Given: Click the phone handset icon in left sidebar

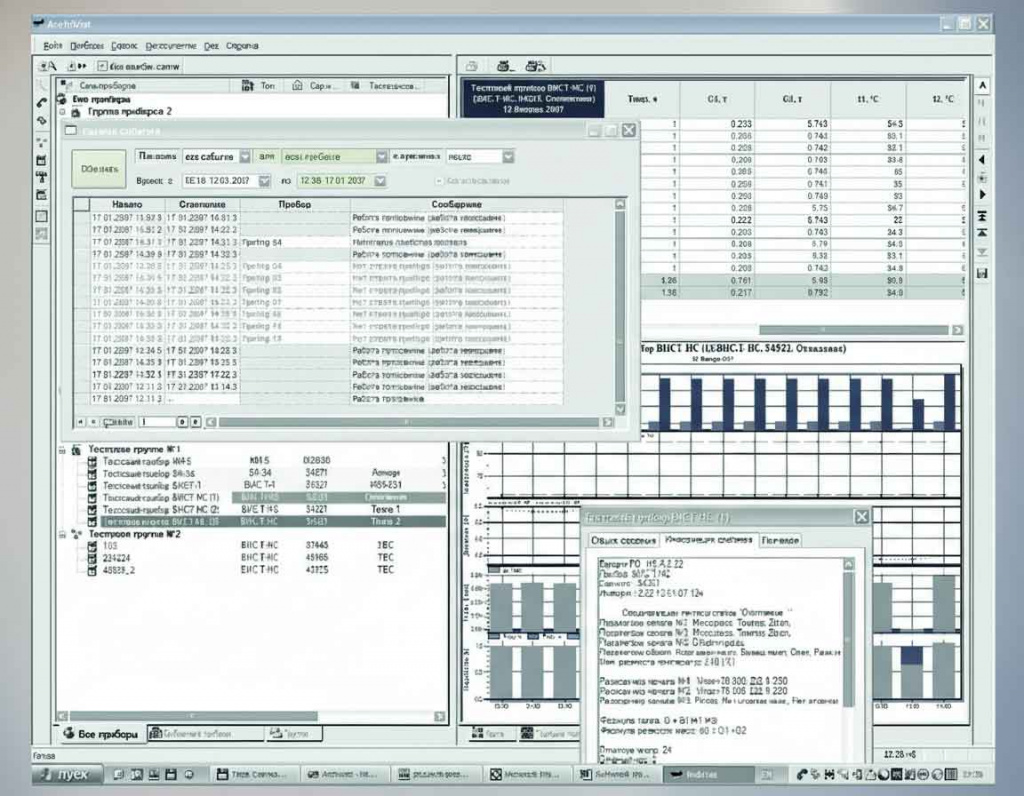Looking at the screenshot, I should [41, 103].
